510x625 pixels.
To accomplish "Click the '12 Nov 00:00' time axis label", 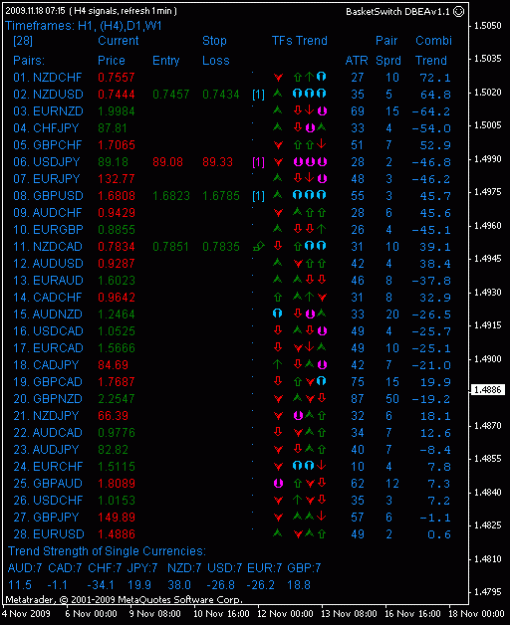I will pos(285,613).
